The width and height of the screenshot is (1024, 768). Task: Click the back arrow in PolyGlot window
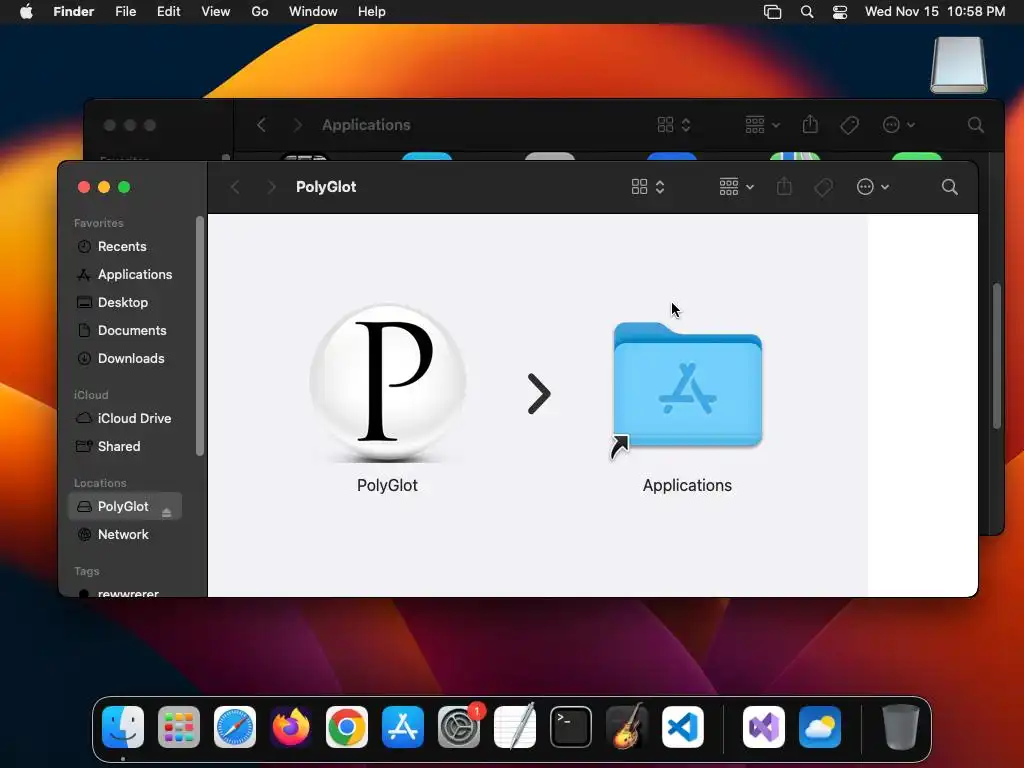235,187
